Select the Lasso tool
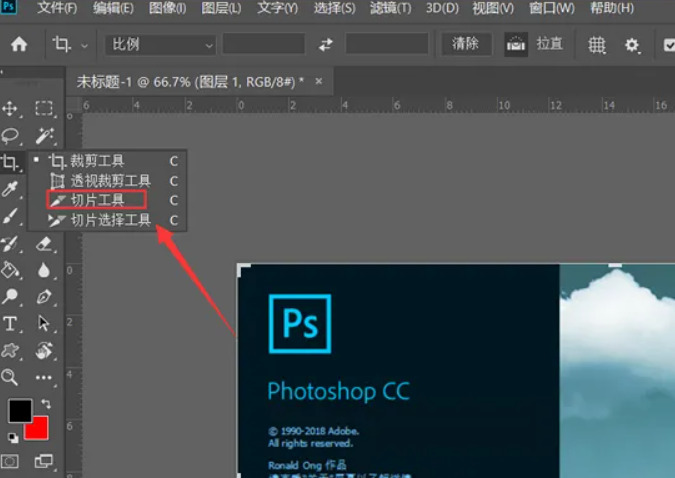This screenshot has width=675, height=478. point(9,136)
